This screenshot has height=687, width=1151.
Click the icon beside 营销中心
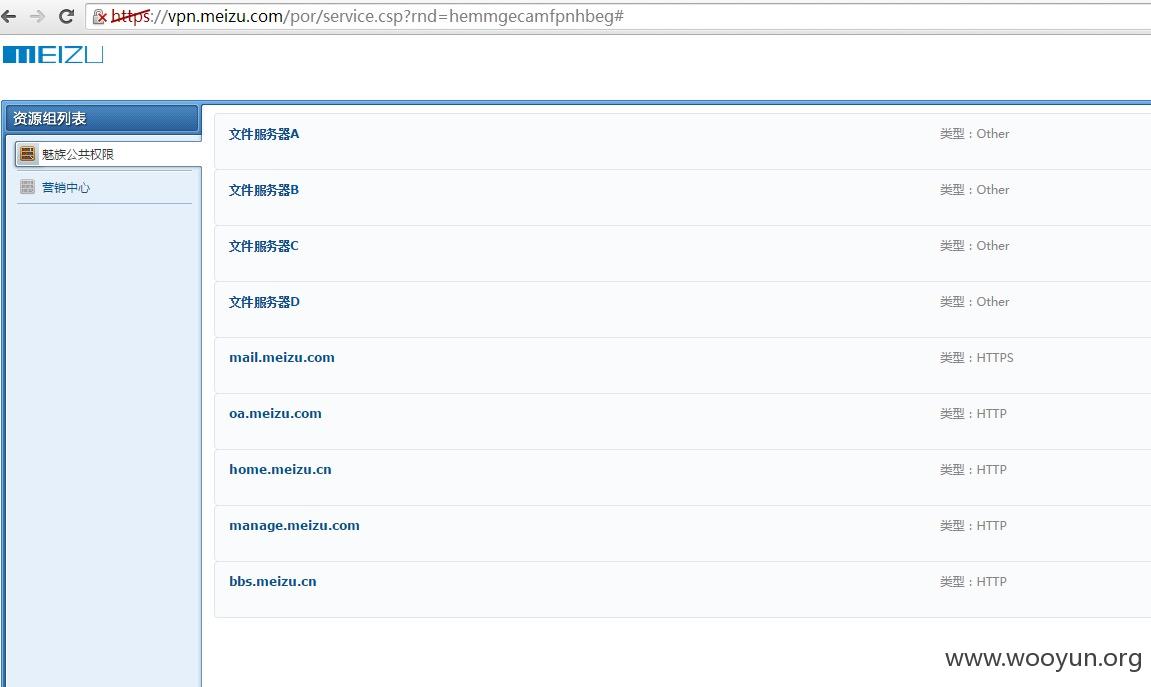point(27,187)
